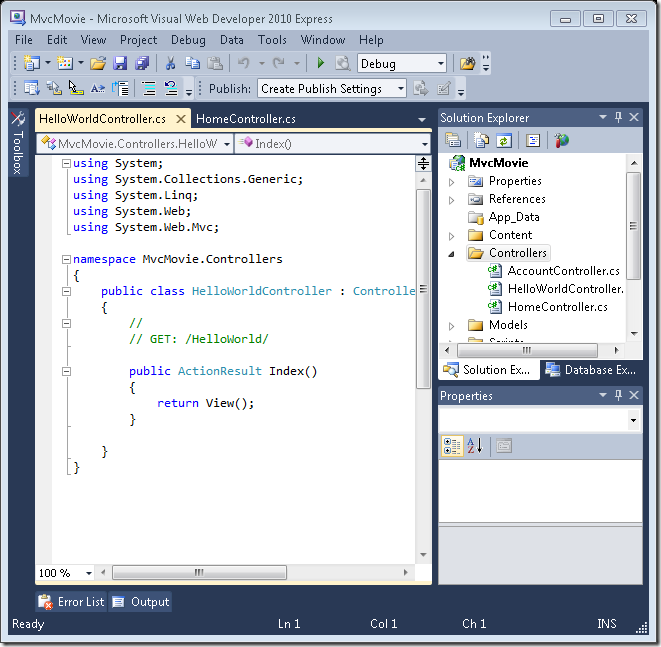This screenshot has width=661, height=647.
Task: Show the Output panel
Action: tap(141, 602)
